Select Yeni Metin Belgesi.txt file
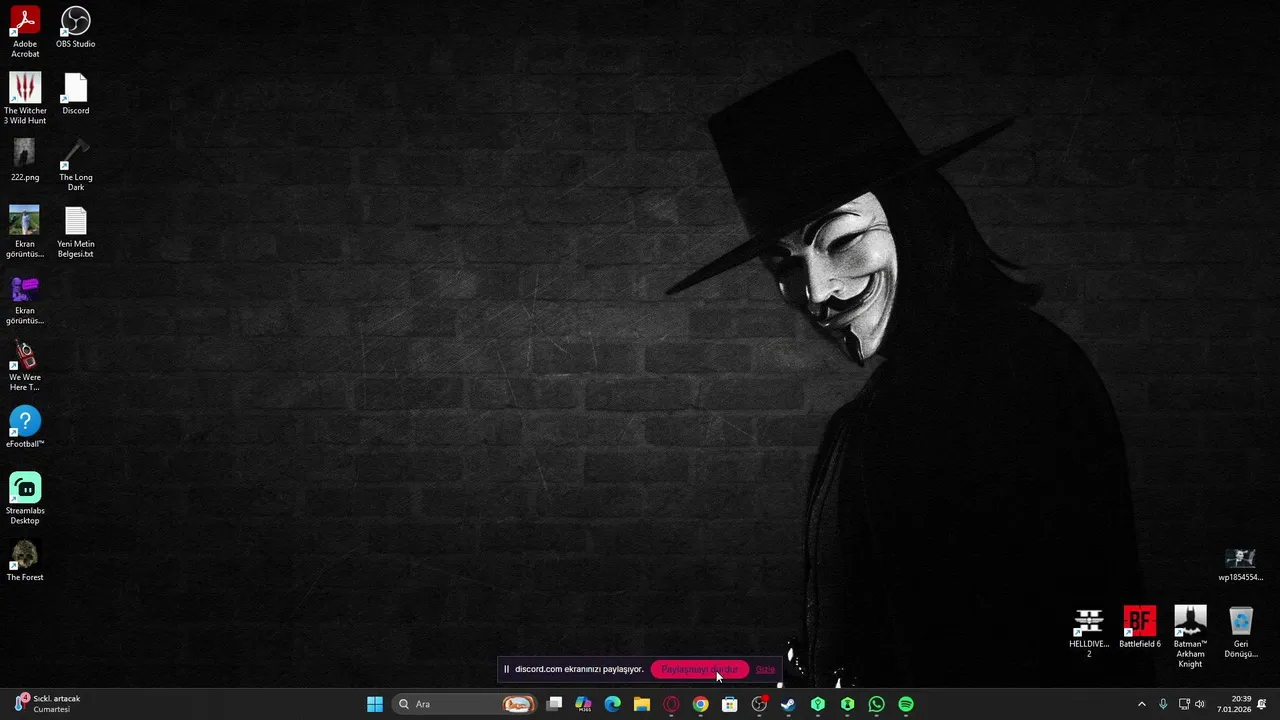 click(x=76, y=232)
